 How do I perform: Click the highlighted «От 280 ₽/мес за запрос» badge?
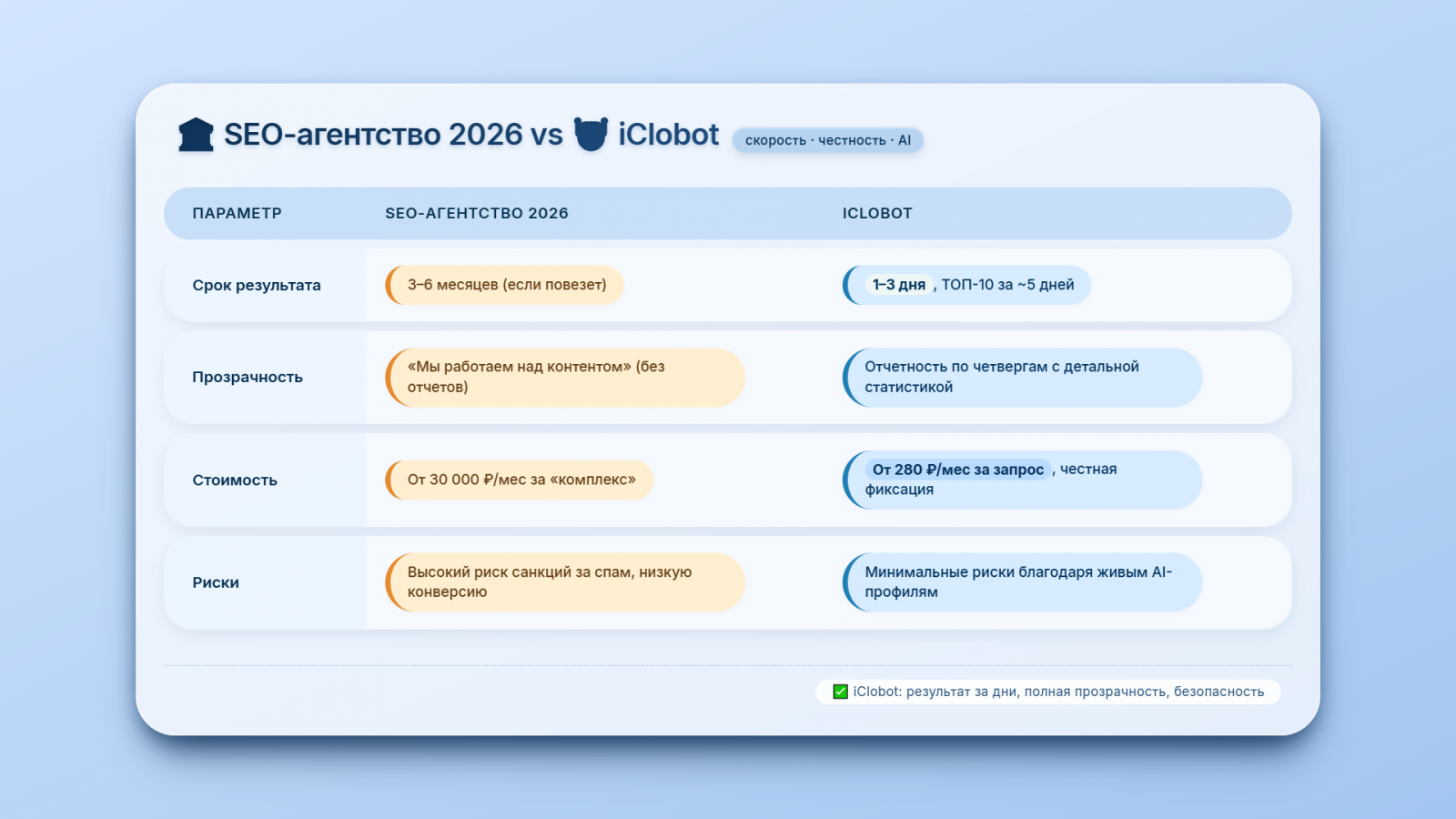click(957, 470)
